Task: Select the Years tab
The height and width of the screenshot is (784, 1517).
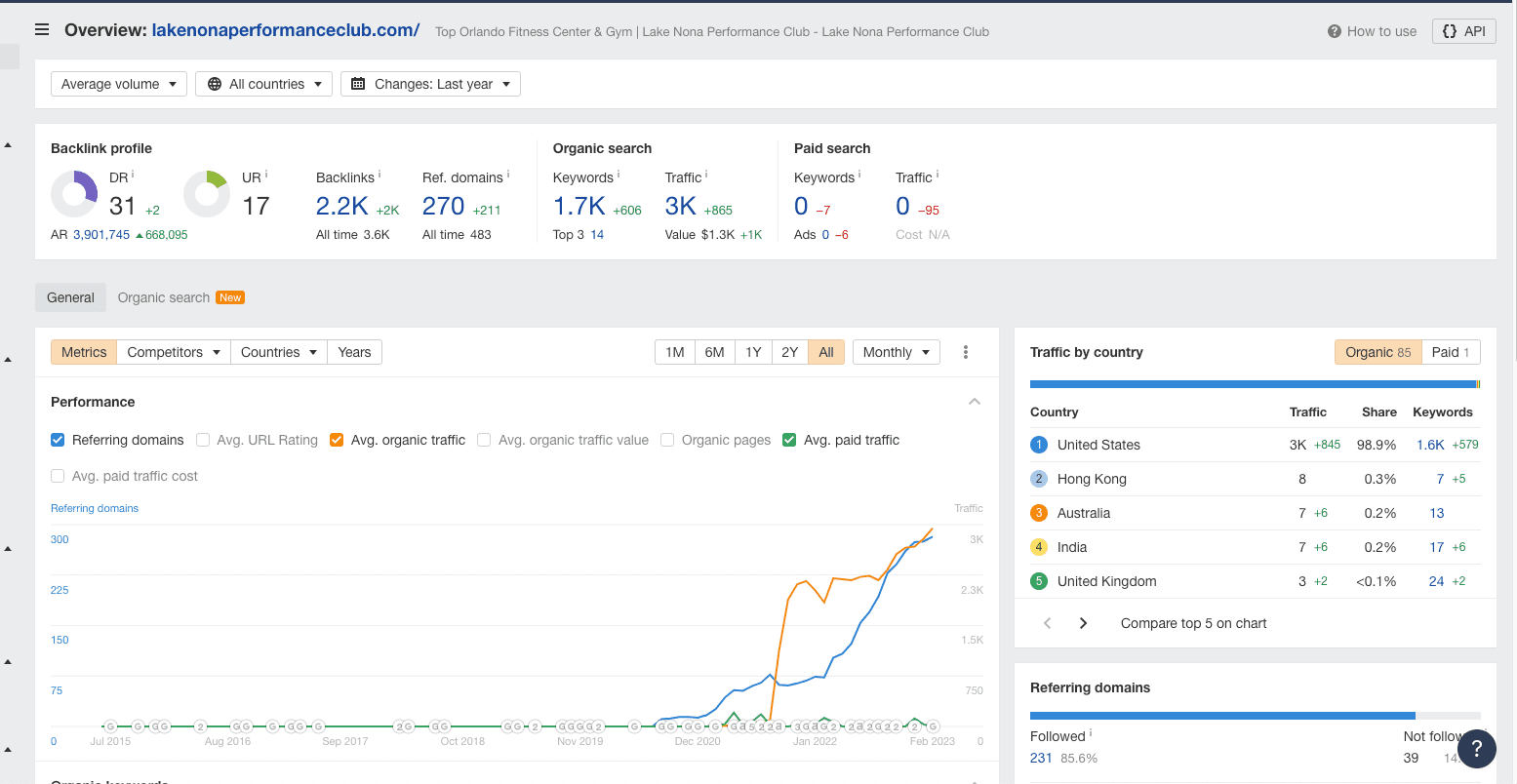Action: click(354, 352)
